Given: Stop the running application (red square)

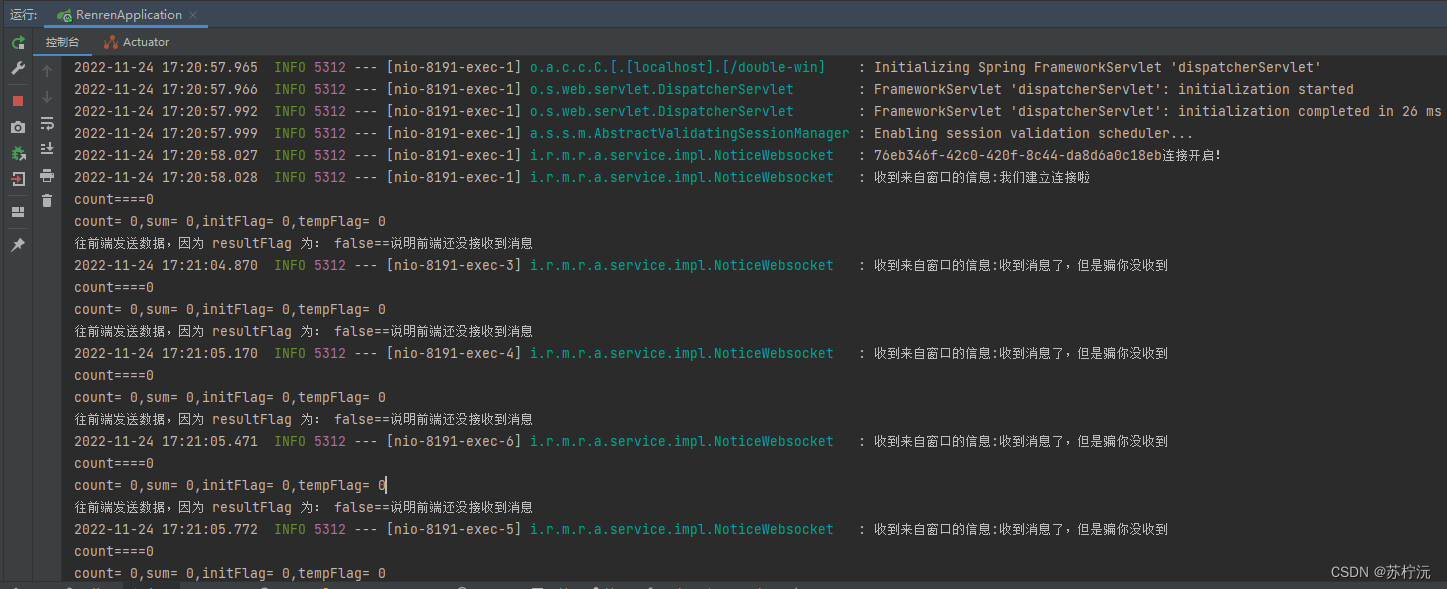Looking at the screenshot, I should [18, 101].
